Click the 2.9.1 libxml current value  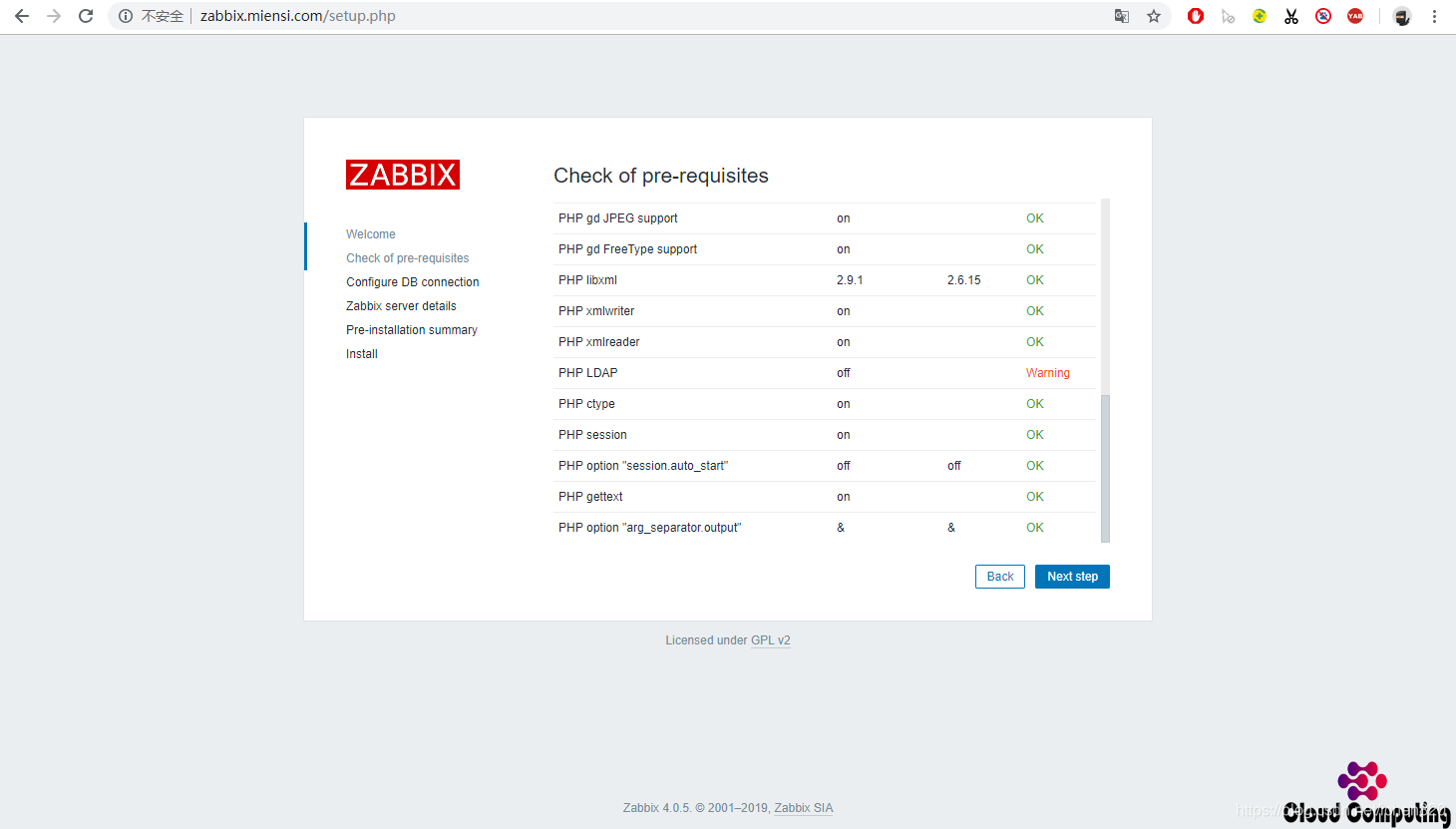pos(850,280)
